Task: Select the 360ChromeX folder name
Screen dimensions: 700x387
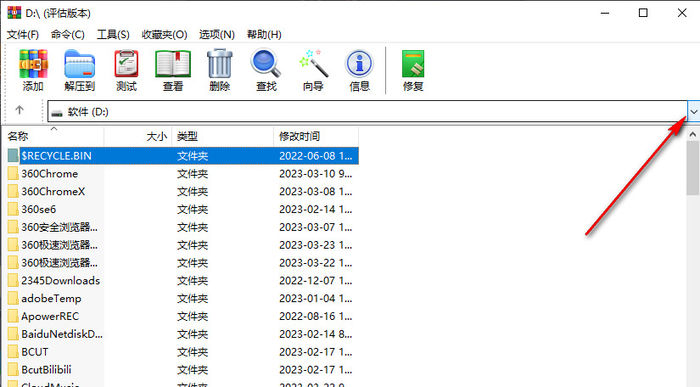Action: pos(53,191)
